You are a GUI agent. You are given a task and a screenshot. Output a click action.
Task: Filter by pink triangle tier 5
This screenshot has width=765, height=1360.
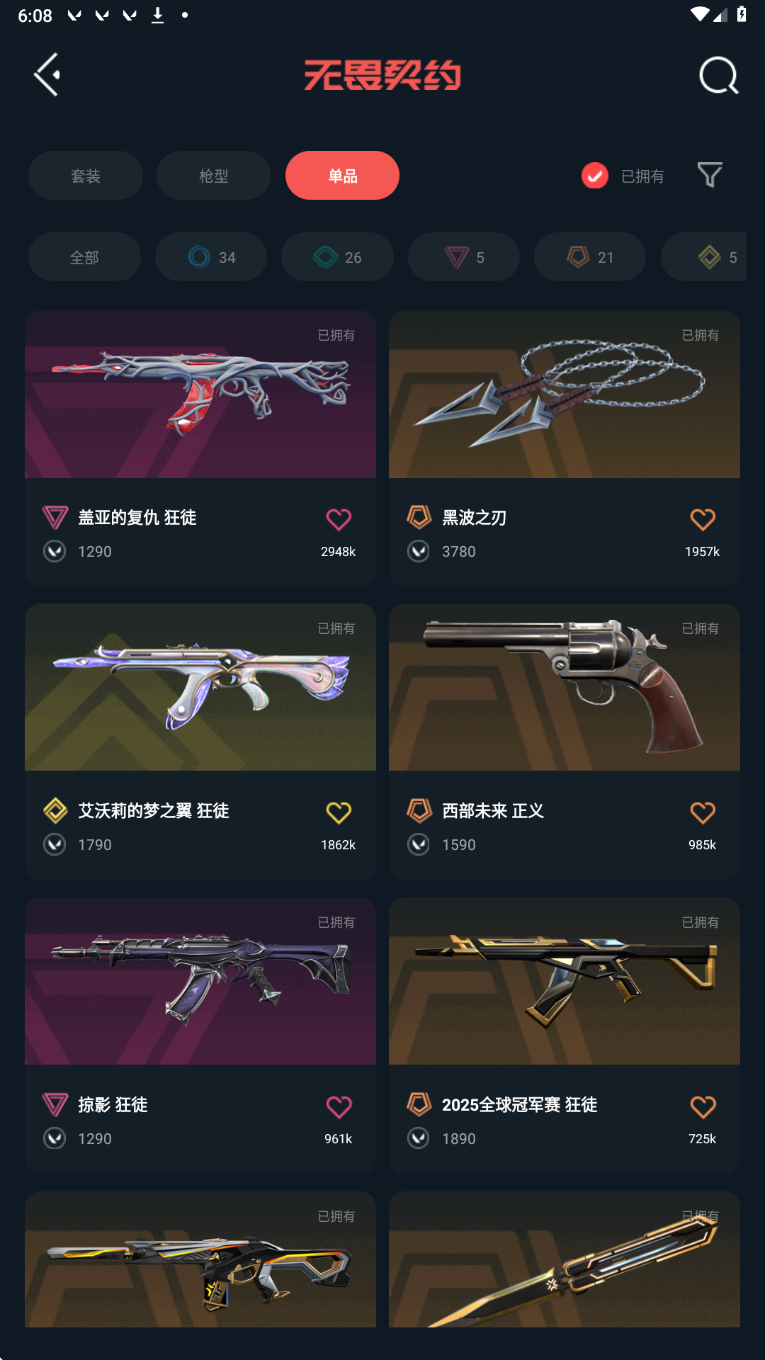point(464,257)
